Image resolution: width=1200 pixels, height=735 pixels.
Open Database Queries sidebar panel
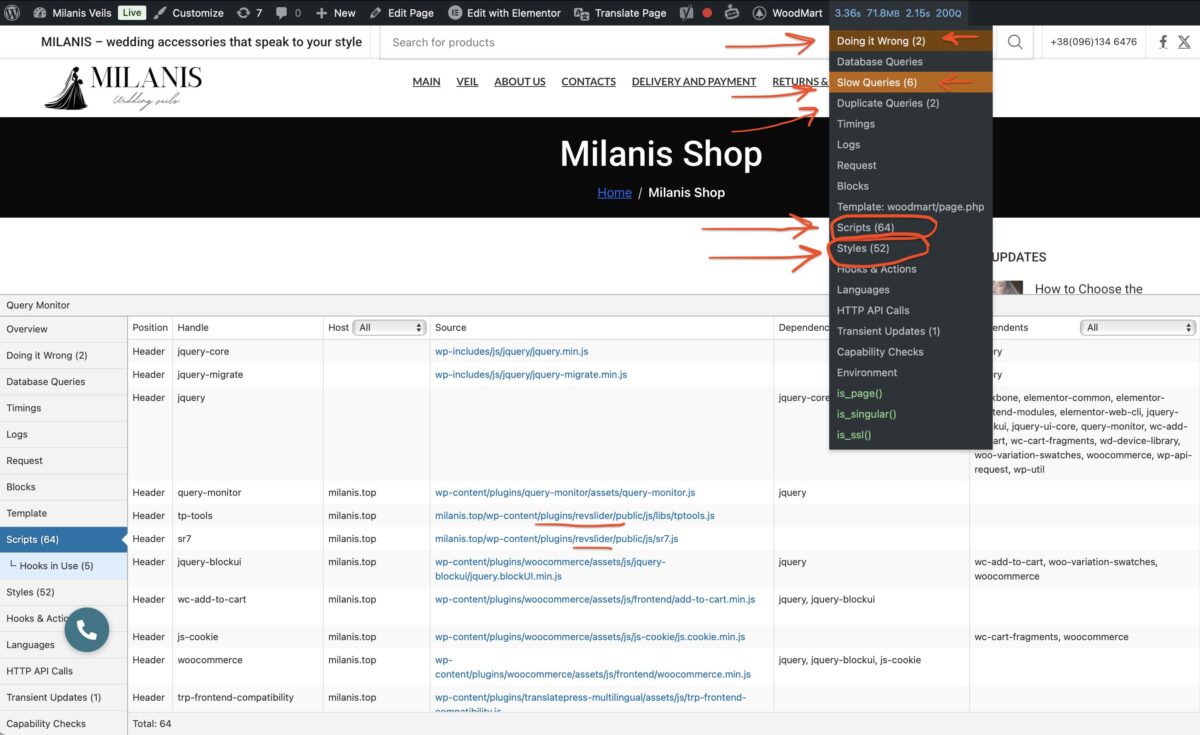click(x=64, y=381)
